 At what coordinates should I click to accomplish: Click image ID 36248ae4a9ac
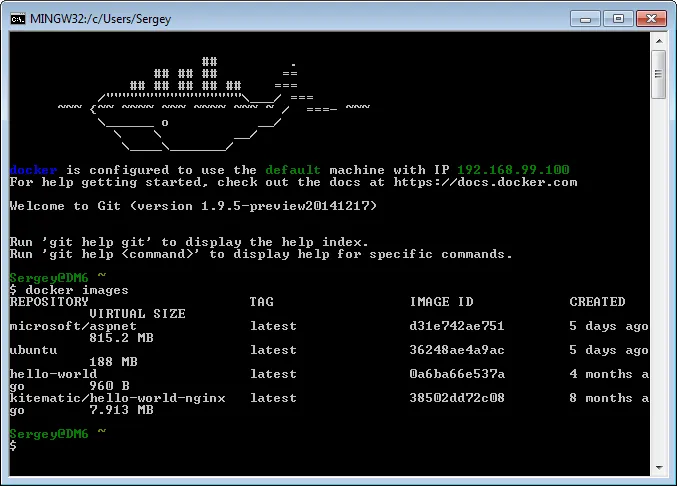pos(457,350)
